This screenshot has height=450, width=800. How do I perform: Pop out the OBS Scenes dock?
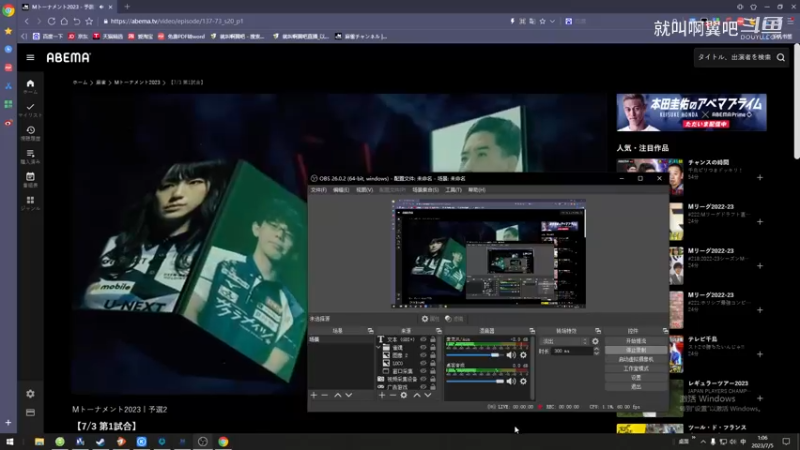tap(370, 331)
